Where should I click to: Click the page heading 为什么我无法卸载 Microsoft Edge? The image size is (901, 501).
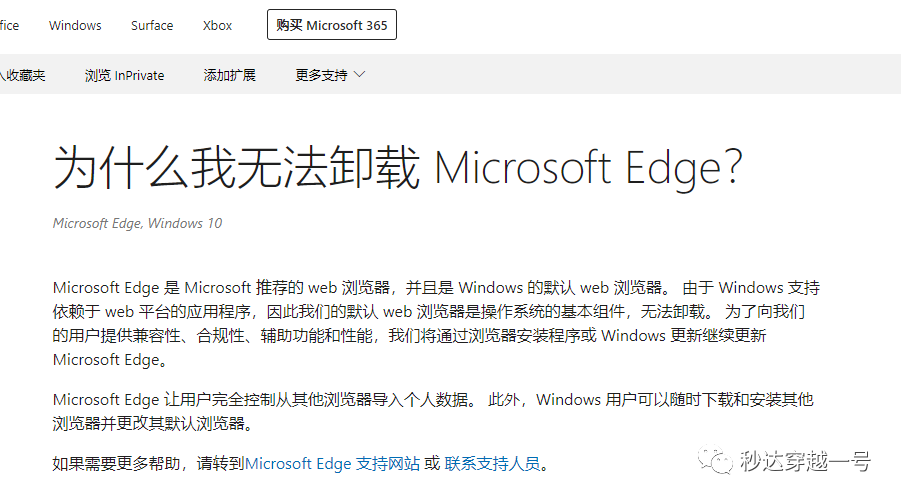point(398,167)
